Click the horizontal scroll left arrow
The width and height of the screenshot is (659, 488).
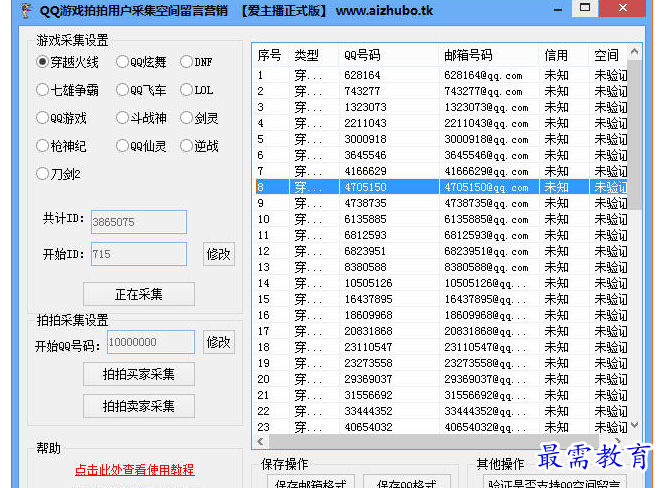coord(261,441)
